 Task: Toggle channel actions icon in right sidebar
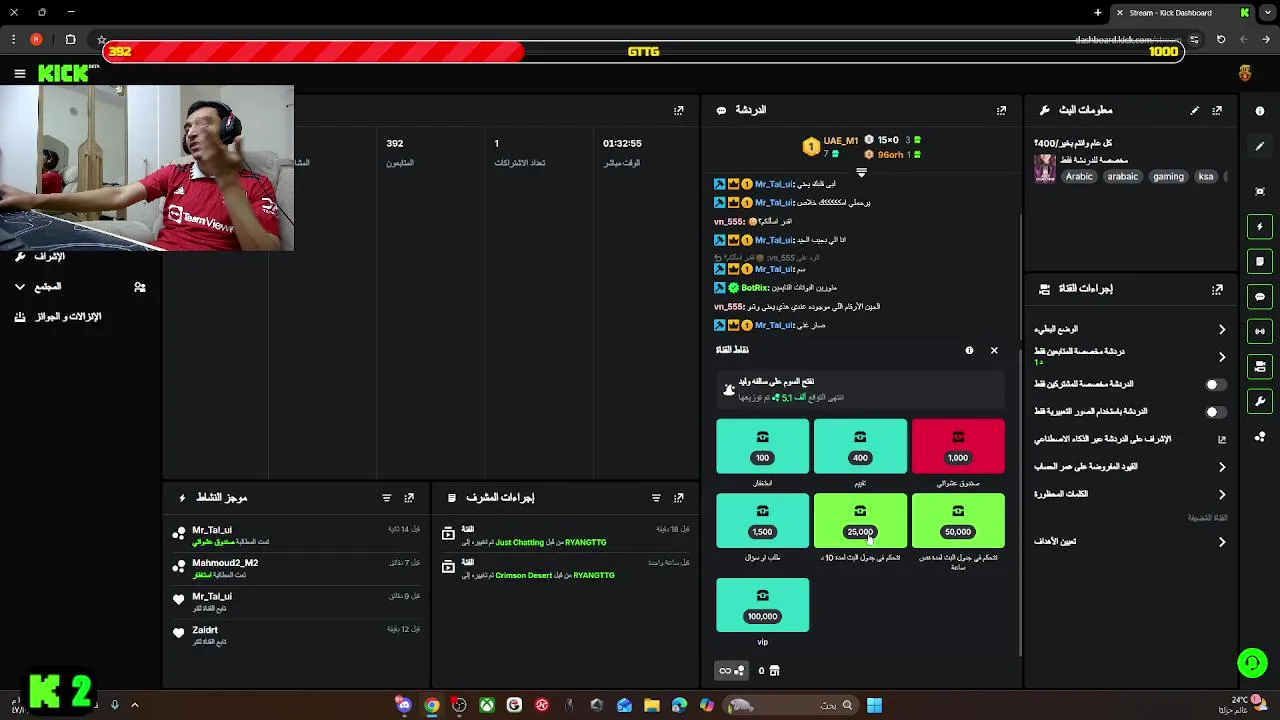1260,366
